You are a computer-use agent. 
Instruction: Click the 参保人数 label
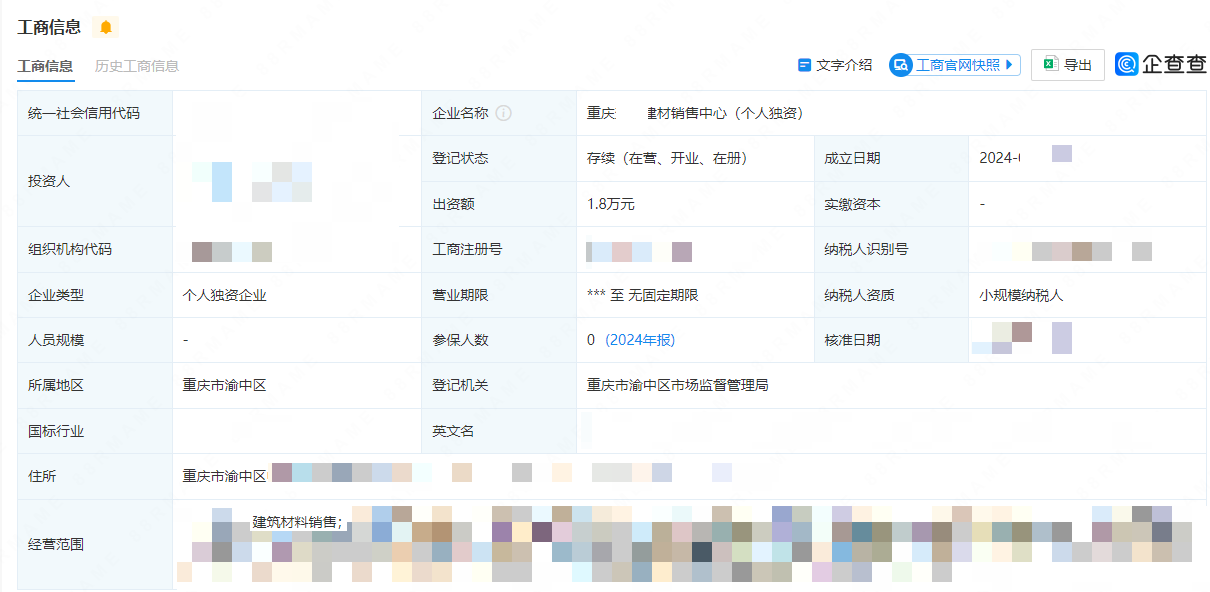point(460,340)
